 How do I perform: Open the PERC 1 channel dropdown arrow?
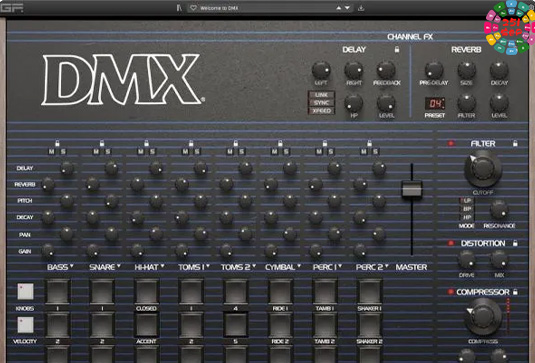[x=340, y=266]
